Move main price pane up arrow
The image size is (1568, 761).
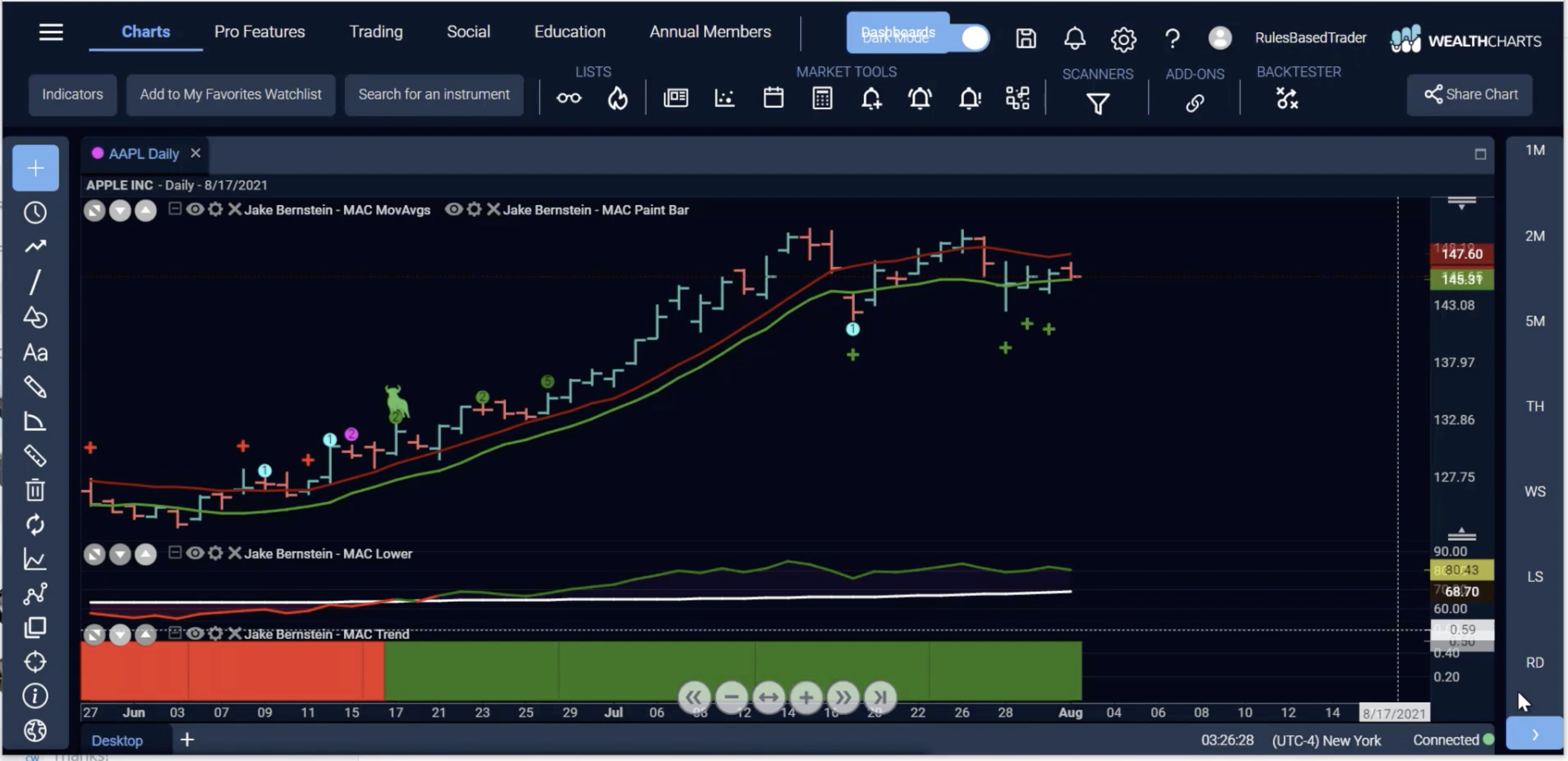[145, 210]
